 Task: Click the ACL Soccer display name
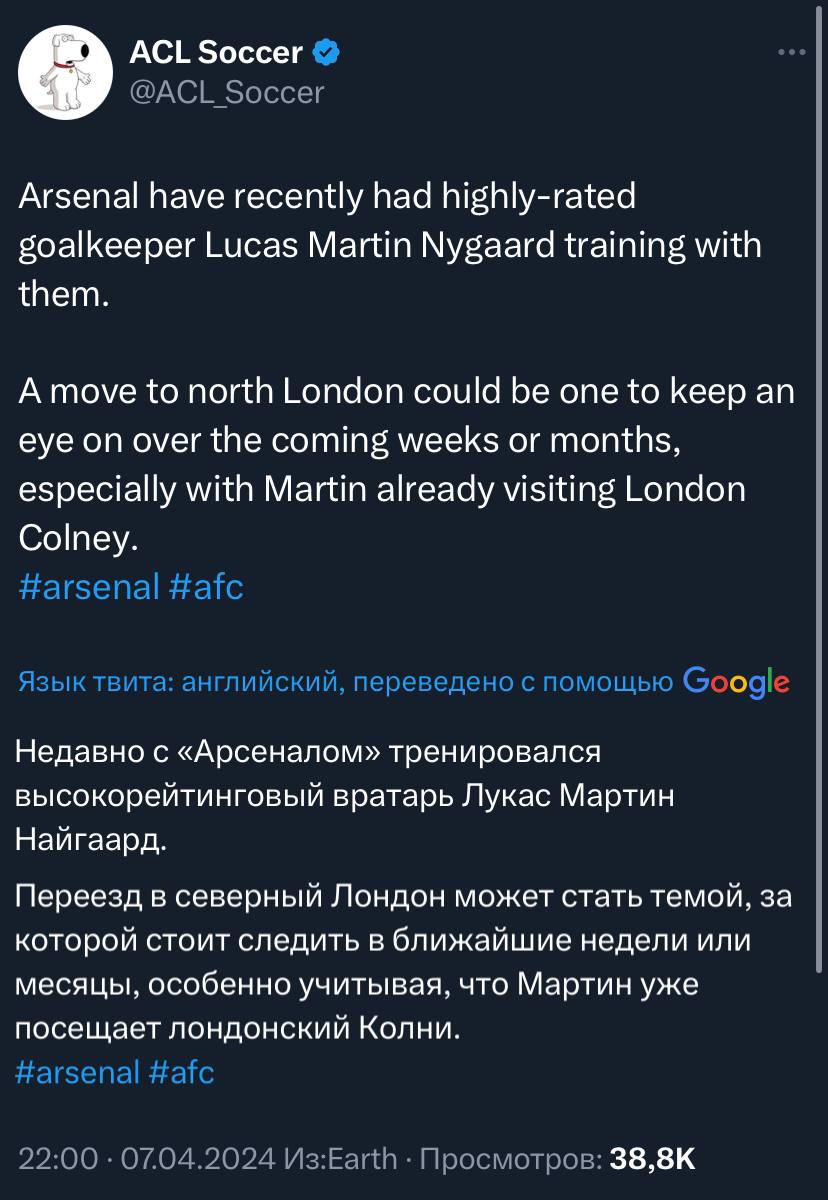[x=216, y=52]
